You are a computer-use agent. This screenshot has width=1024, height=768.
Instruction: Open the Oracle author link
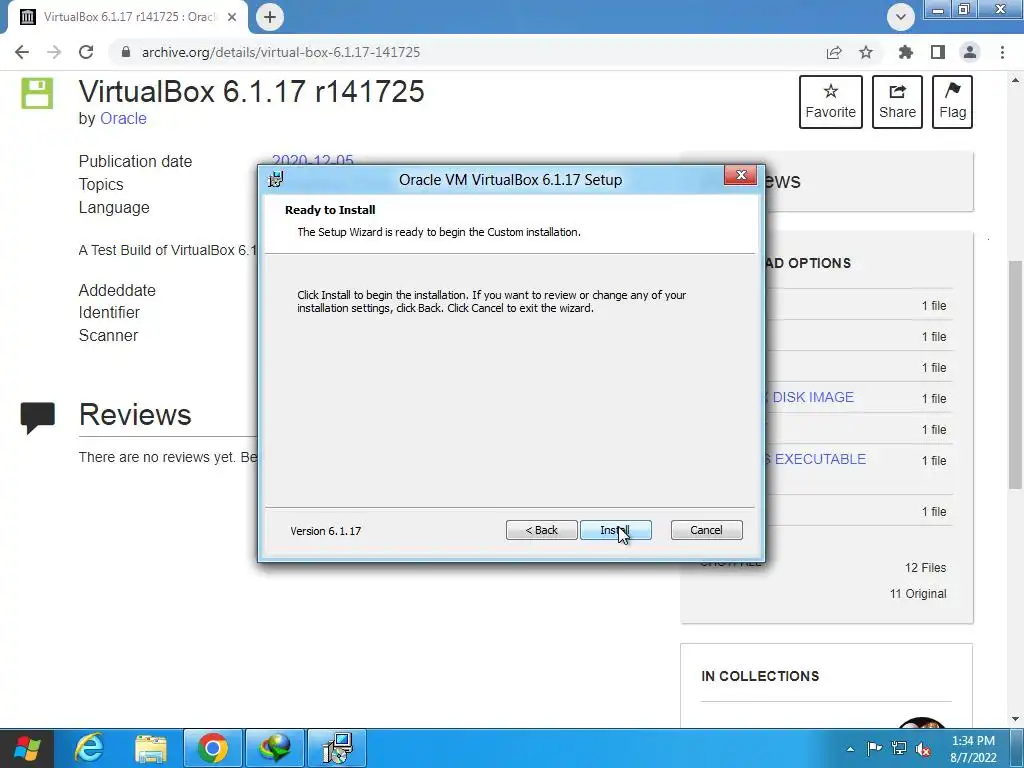tap(123, 119)
